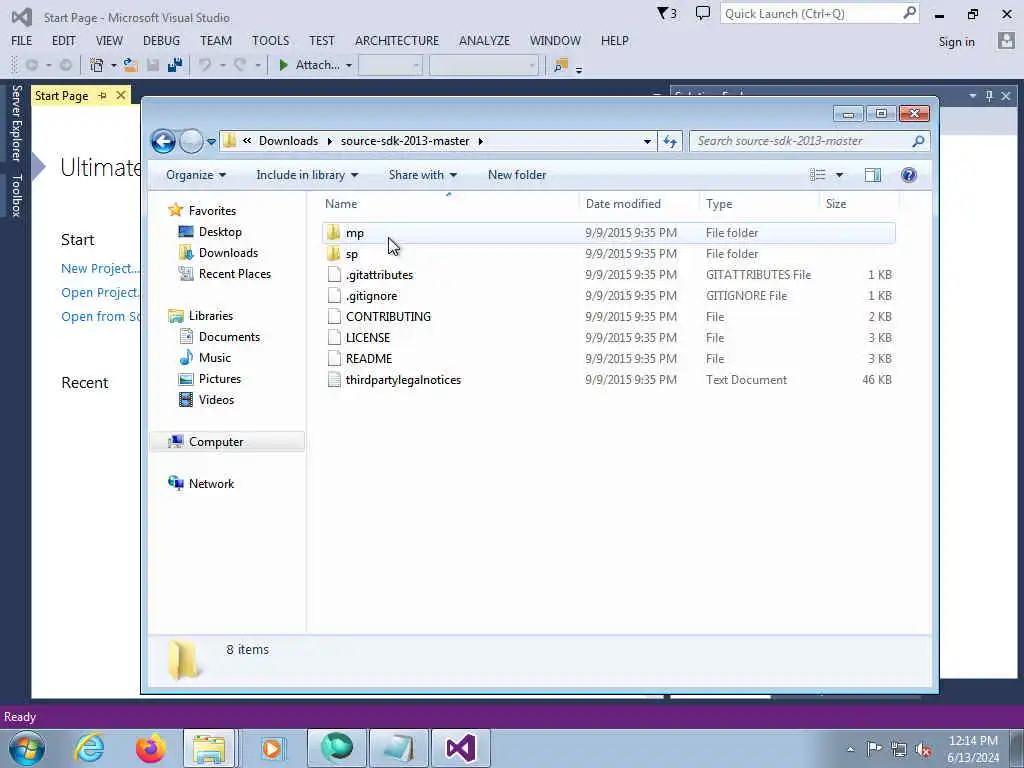
Task: Select the README file
Action: pyautogui.click(x=609, y=359)
